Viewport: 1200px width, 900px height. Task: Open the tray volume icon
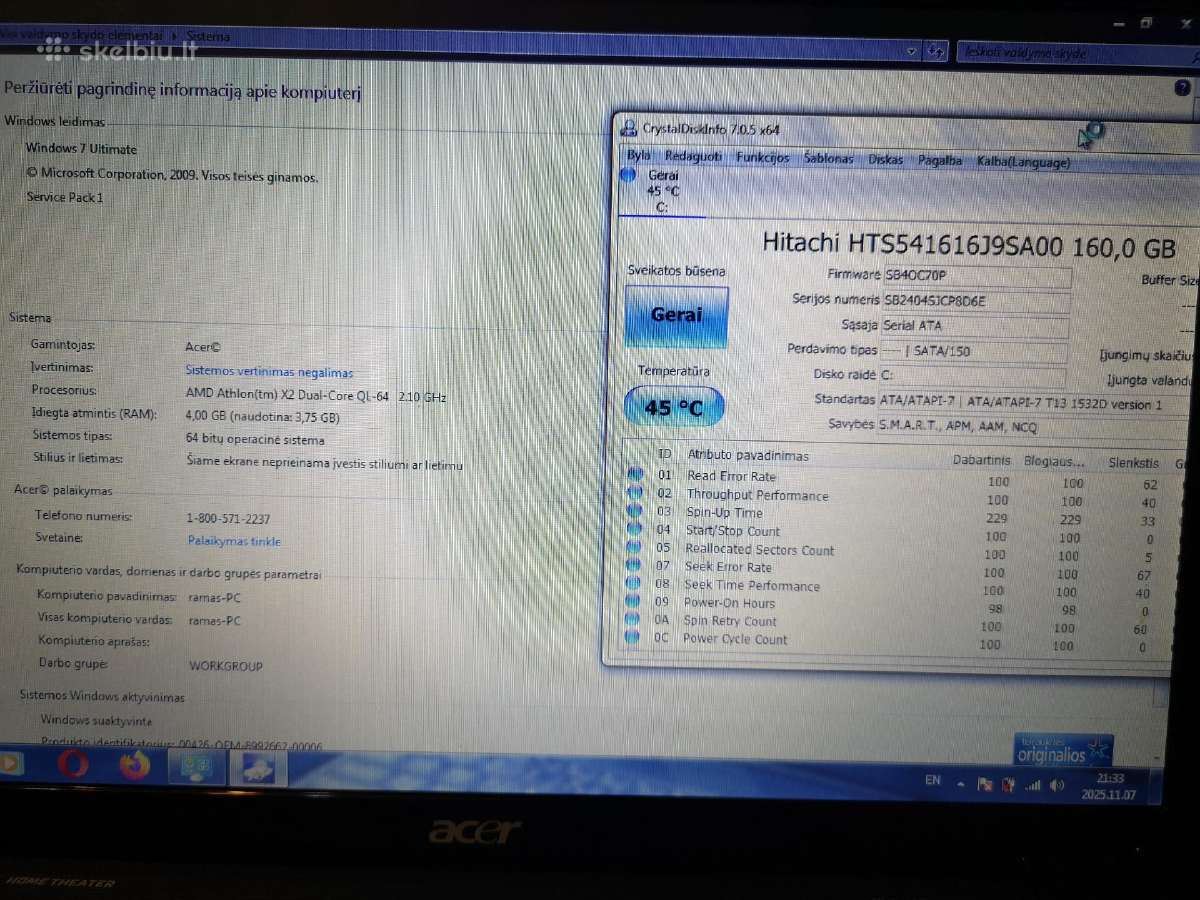pos(1058,786)
